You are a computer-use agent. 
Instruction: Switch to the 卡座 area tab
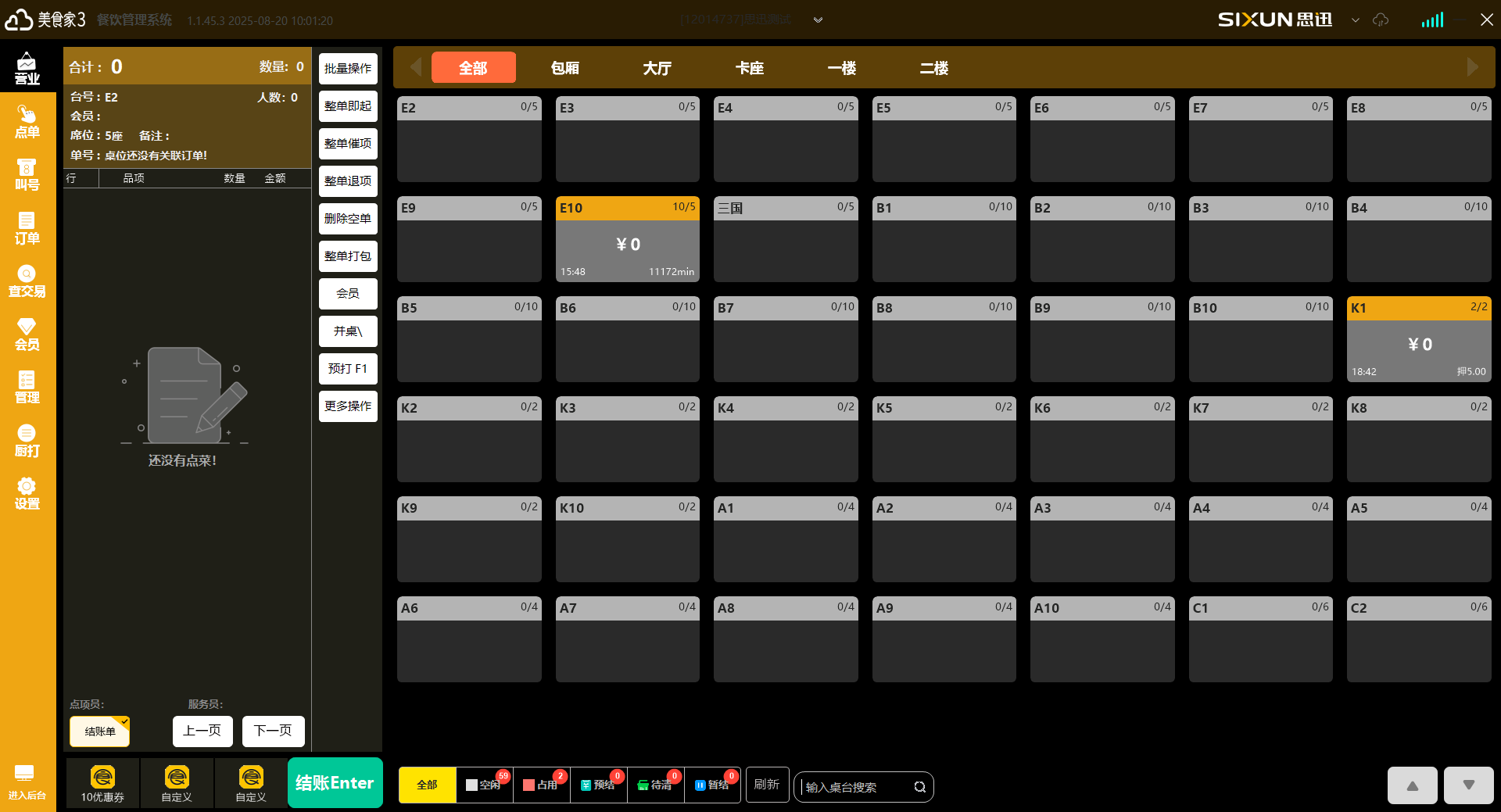750,67
